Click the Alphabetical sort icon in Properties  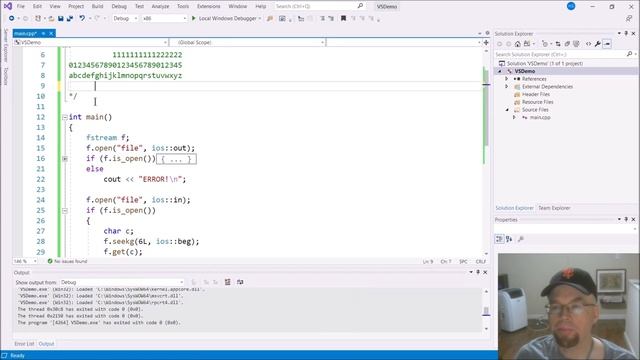pyautogui.click(x=509, y=239)
